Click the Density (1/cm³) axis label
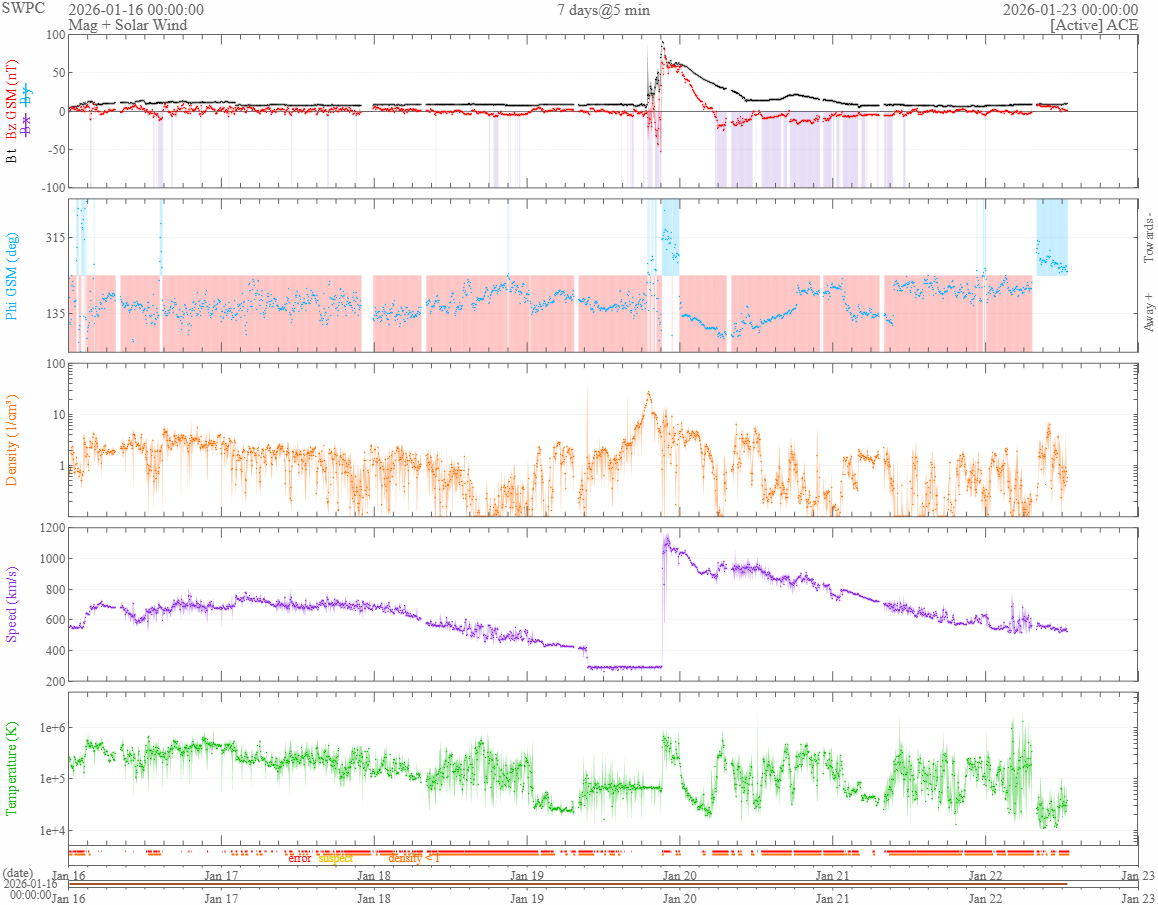This screenshot has height=905, width=1158. tap(12, 440)
